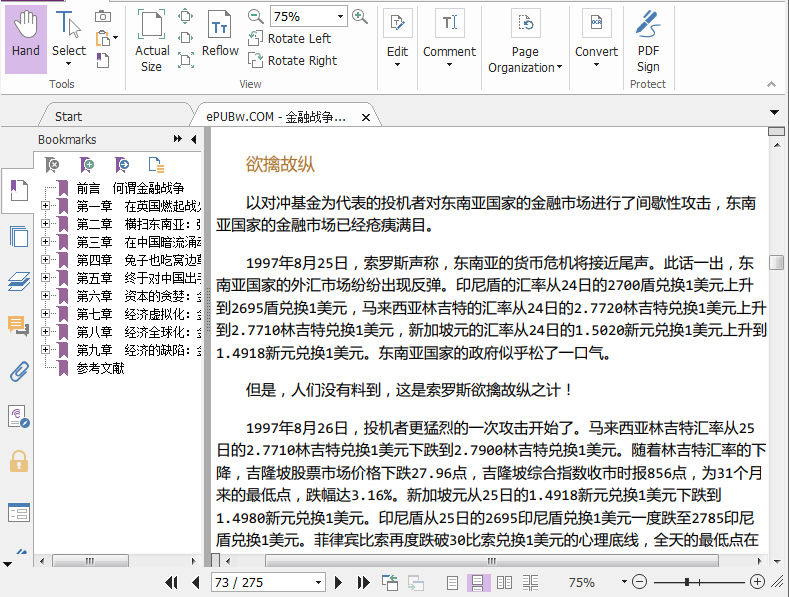Open the Comments sidebar panel
Image resolution: width=789 pixels, height=597 pixels.
19,326
